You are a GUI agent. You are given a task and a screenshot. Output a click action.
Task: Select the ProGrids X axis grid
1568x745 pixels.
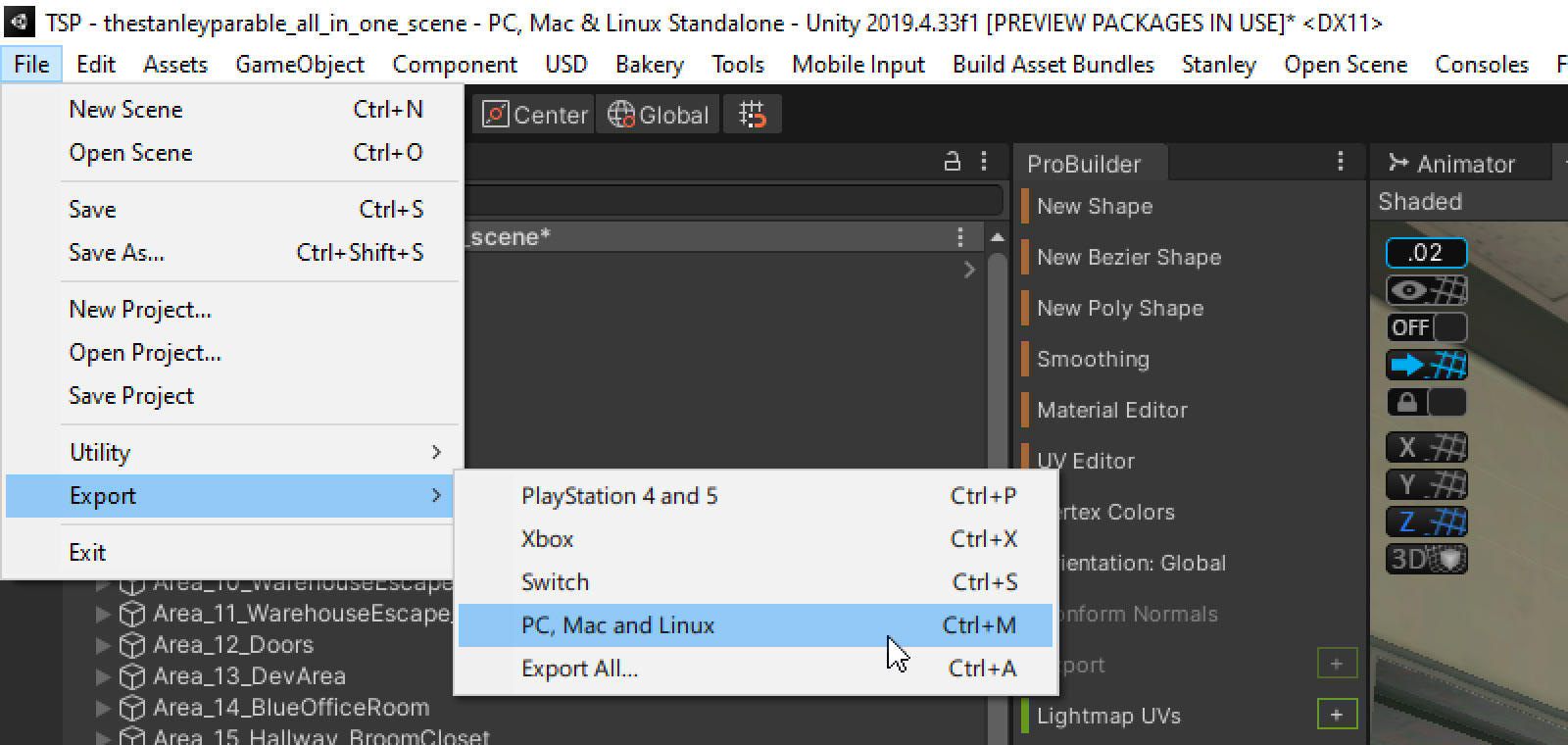click(1426, 447)
